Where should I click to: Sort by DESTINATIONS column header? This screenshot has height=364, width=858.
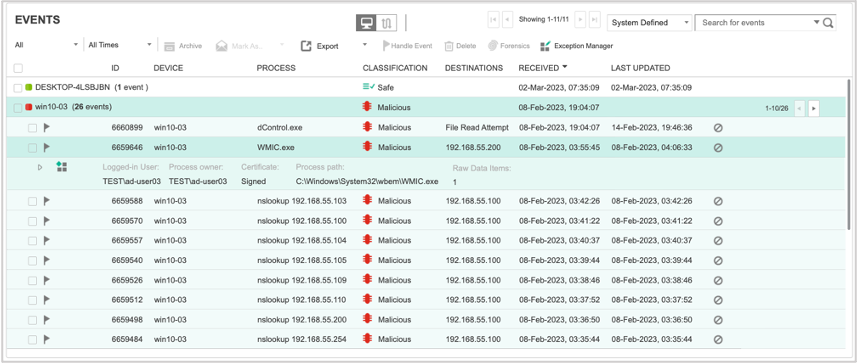point(474,68)
